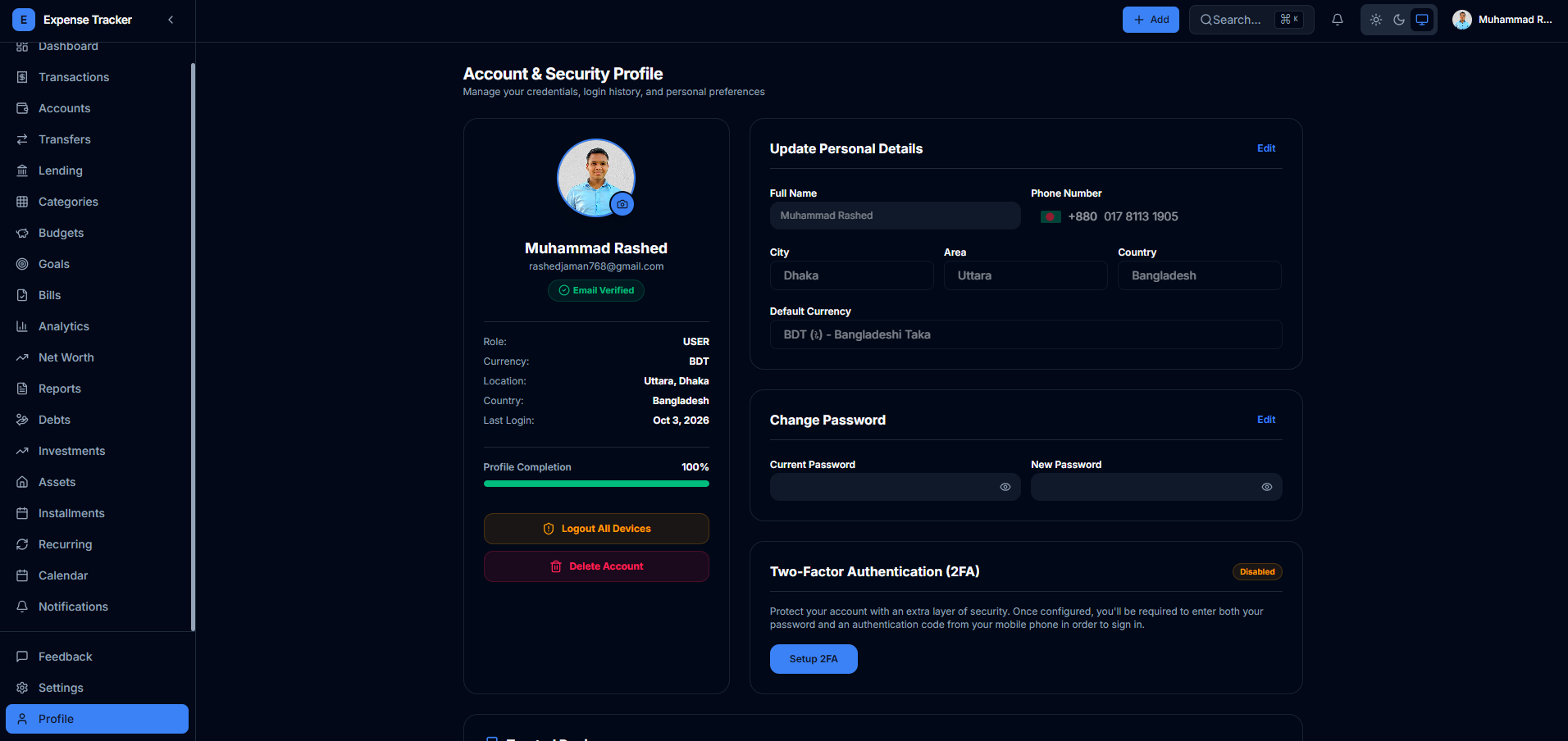Click the Debts icon in sidebar
1568x741 pixels.
pyautogui.click(x=22, y=420)
